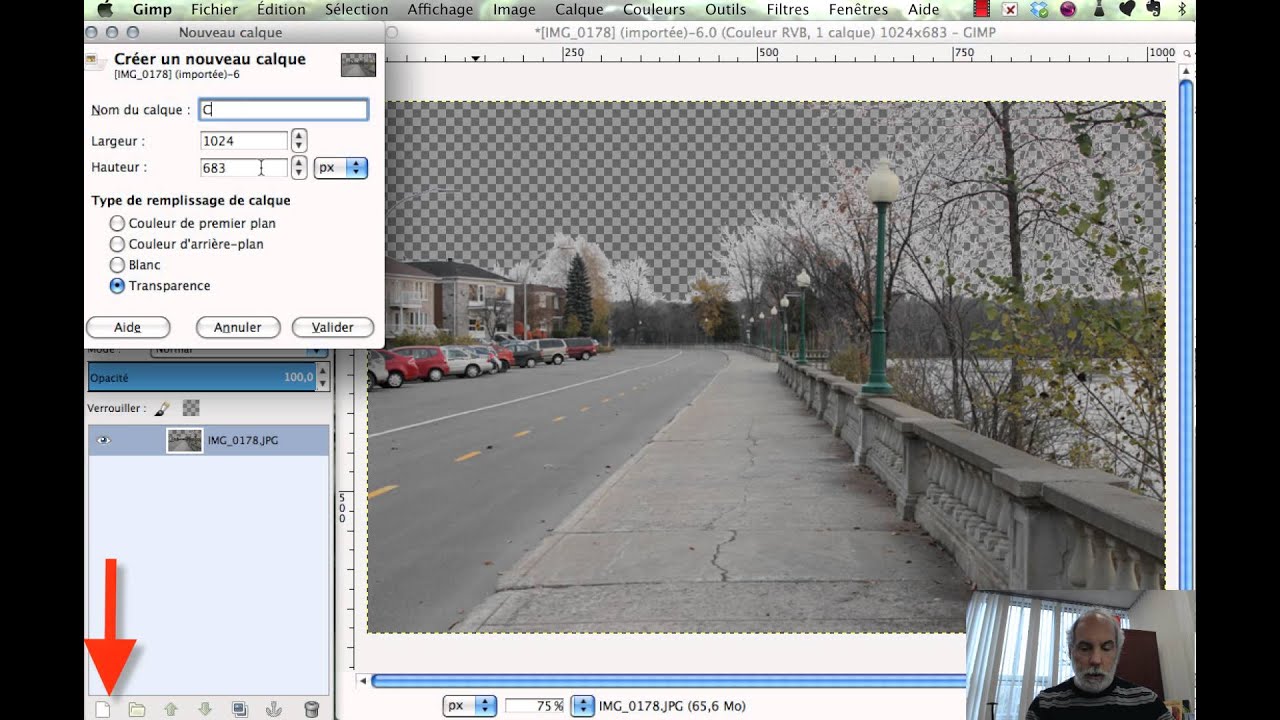Open the Apple menu icon
The height and width of the screenshot is (720, 1280).
tap(105, 10)
